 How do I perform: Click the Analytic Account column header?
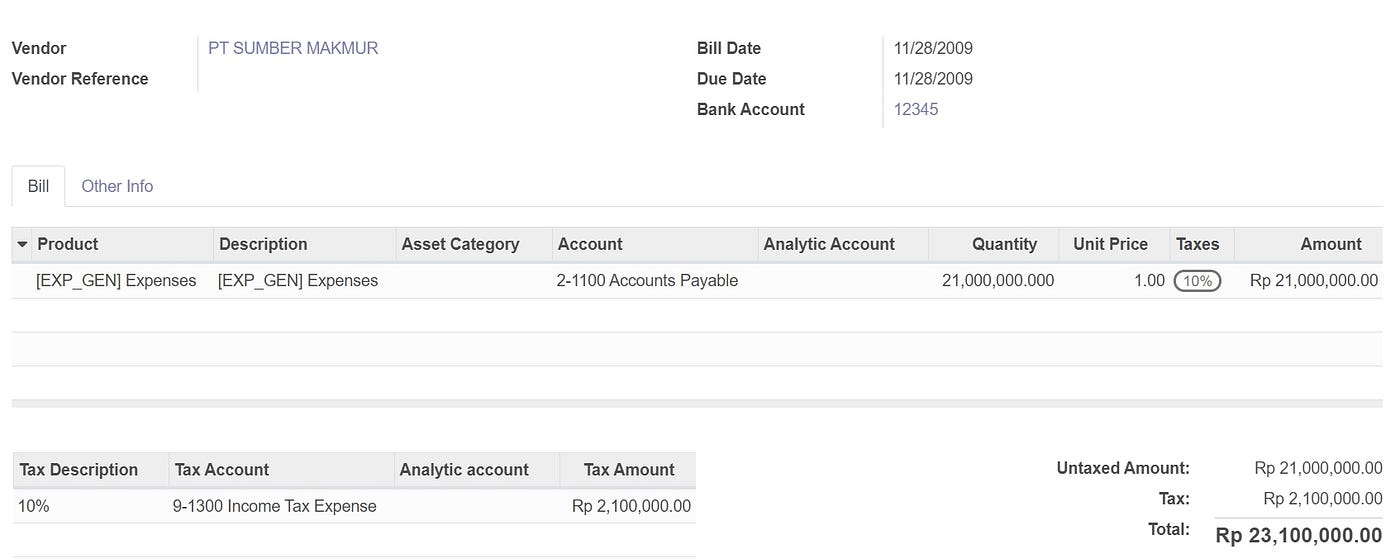tap(829, 244)
